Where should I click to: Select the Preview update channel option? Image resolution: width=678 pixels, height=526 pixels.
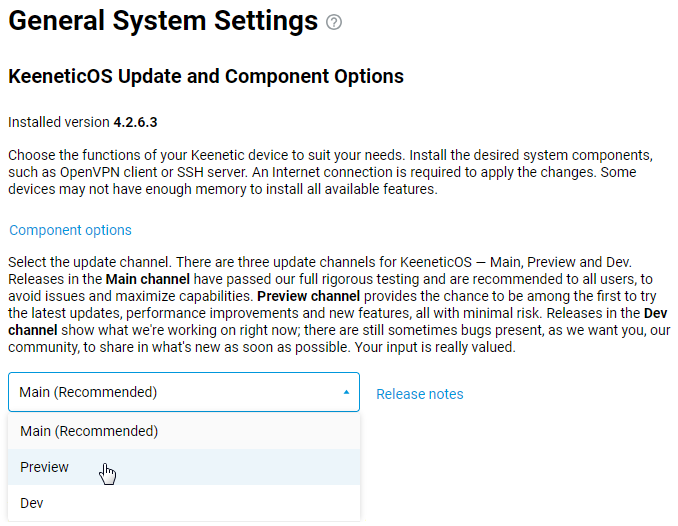[x=45, y=467]
